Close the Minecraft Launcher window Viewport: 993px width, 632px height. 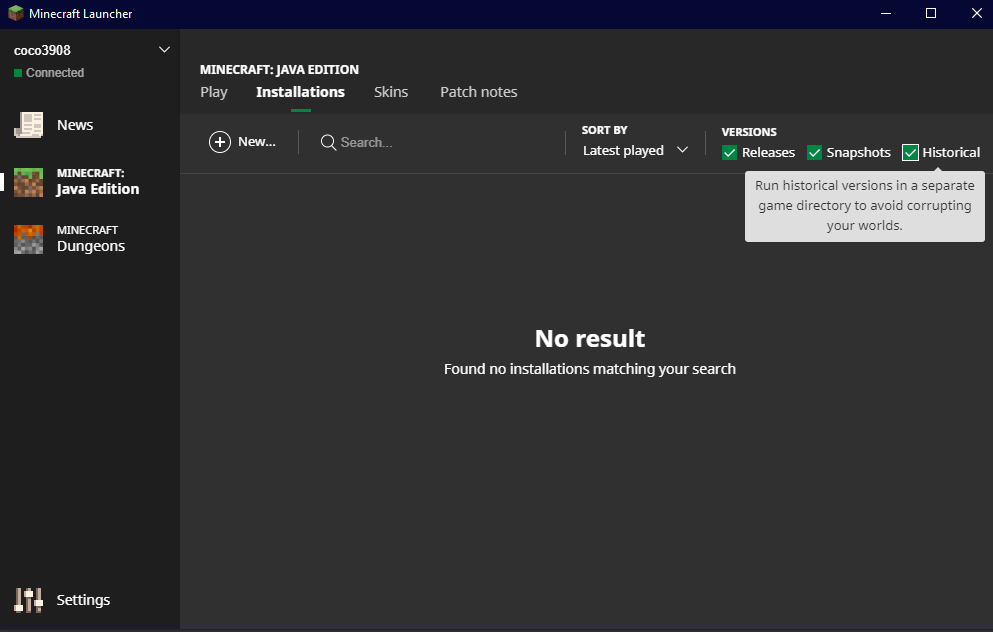977,13
